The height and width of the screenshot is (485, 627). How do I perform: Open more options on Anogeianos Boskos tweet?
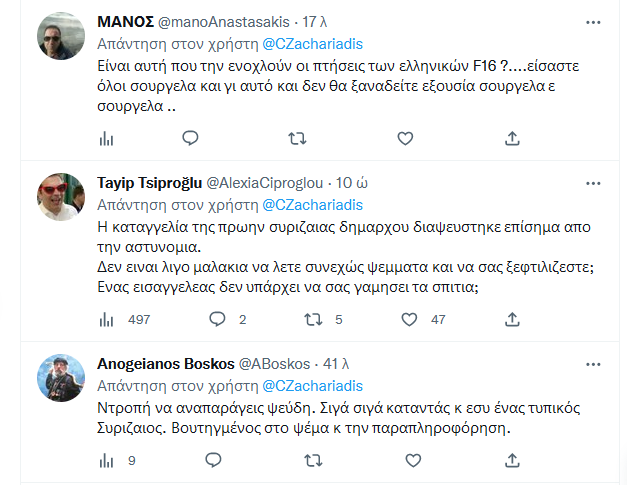[x=594, y=363]
